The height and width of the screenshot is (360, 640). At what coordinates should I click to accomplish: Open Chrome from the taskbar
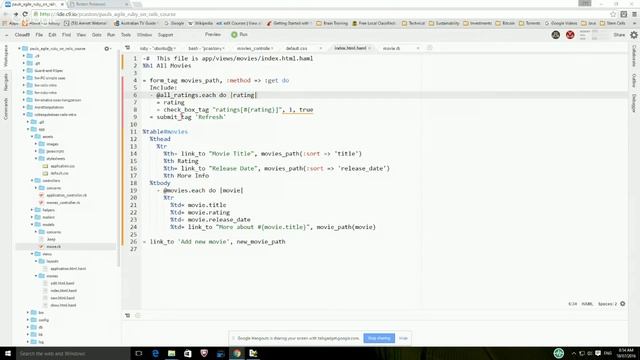[x=237, y=353]
